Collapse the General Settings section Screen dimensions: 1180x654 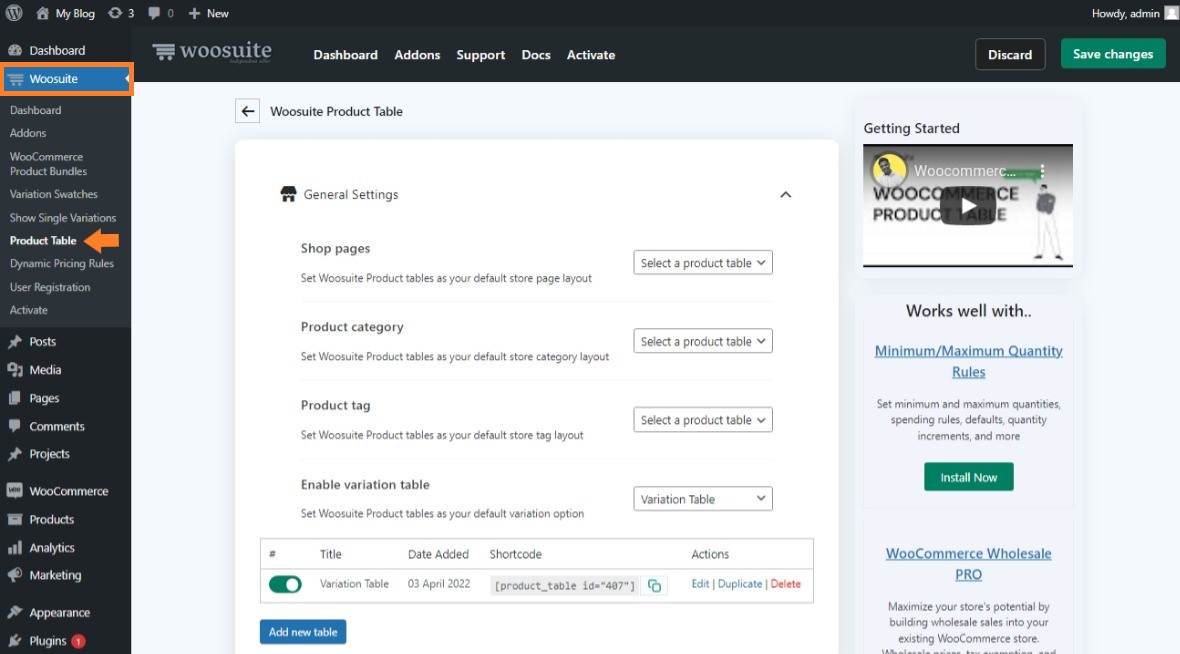point(786,194)
